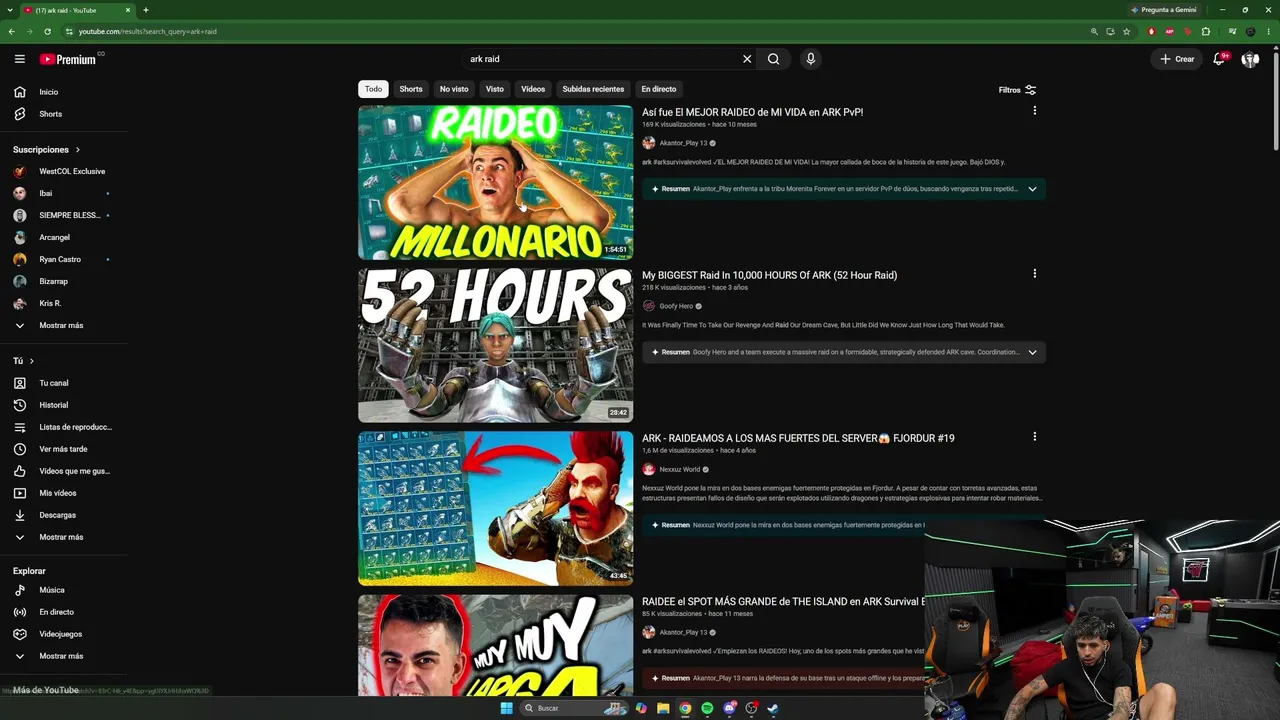The width and height of the screenshot is (1280, 720).
Task: Launch Spotify from the taskbar
Action: pyautogui.click(x=707, y=708)
